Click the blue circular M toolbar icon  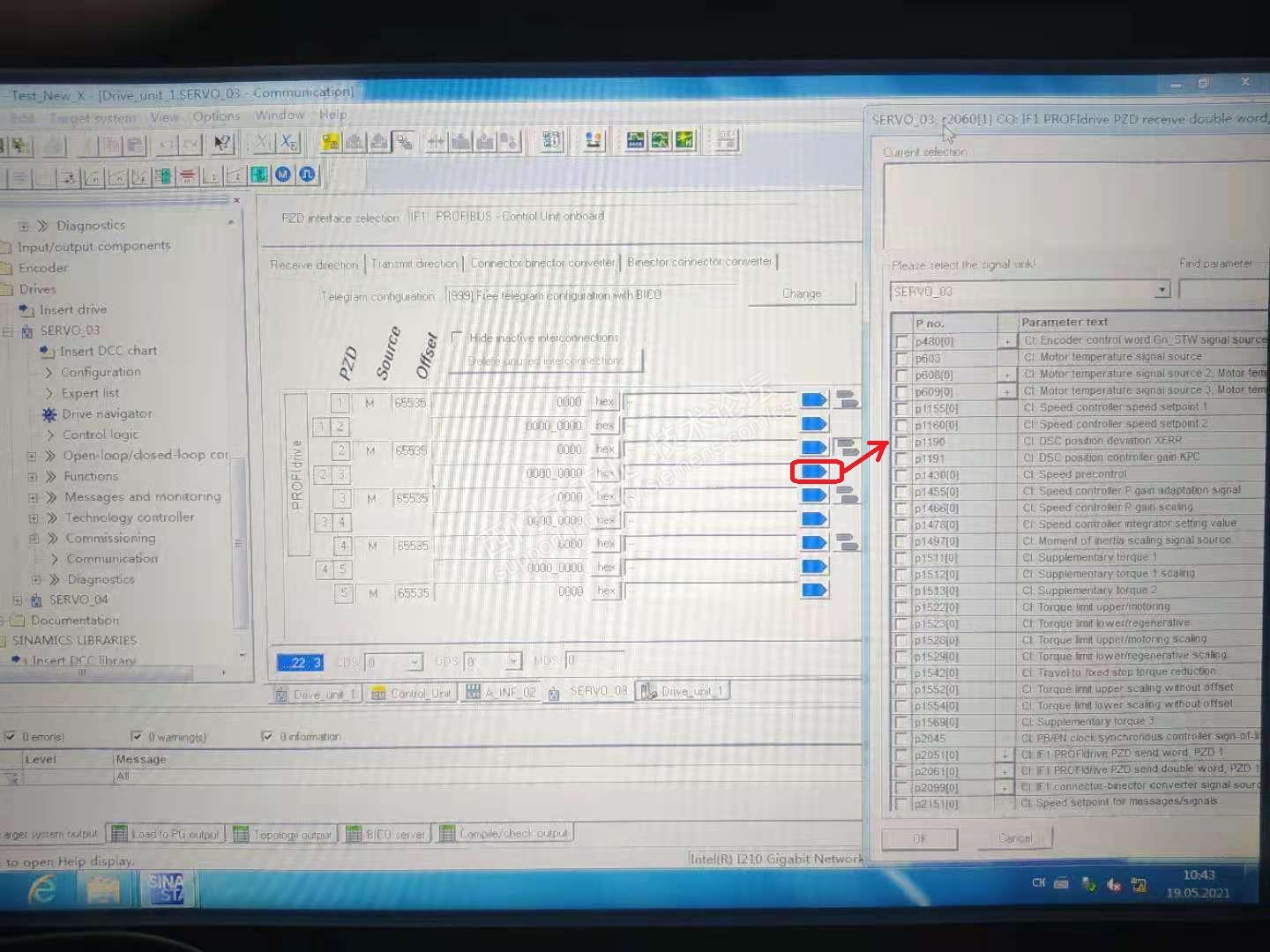(283, 175)
